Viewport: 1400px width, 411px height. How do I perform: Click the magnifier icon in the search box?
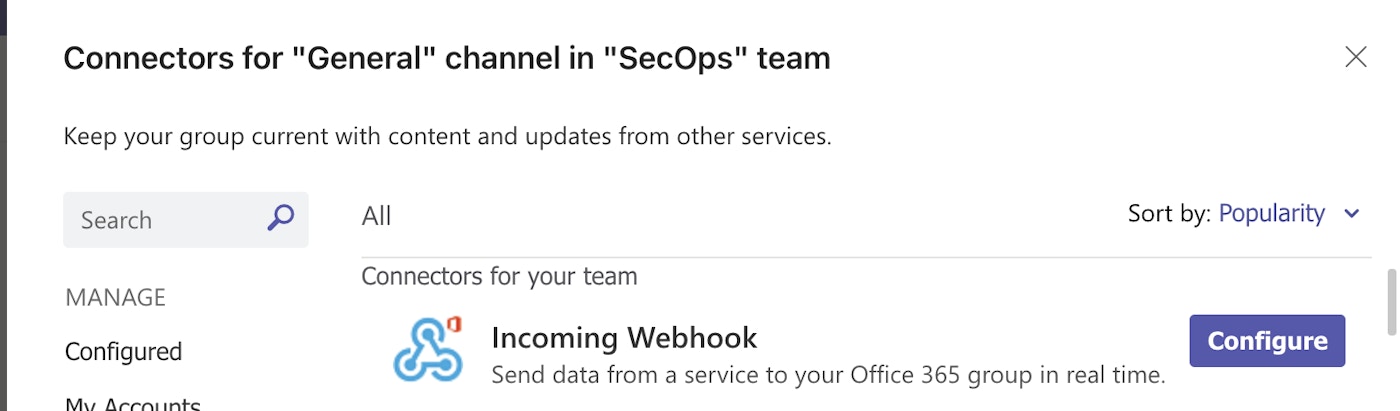click(x=281, y=218)
